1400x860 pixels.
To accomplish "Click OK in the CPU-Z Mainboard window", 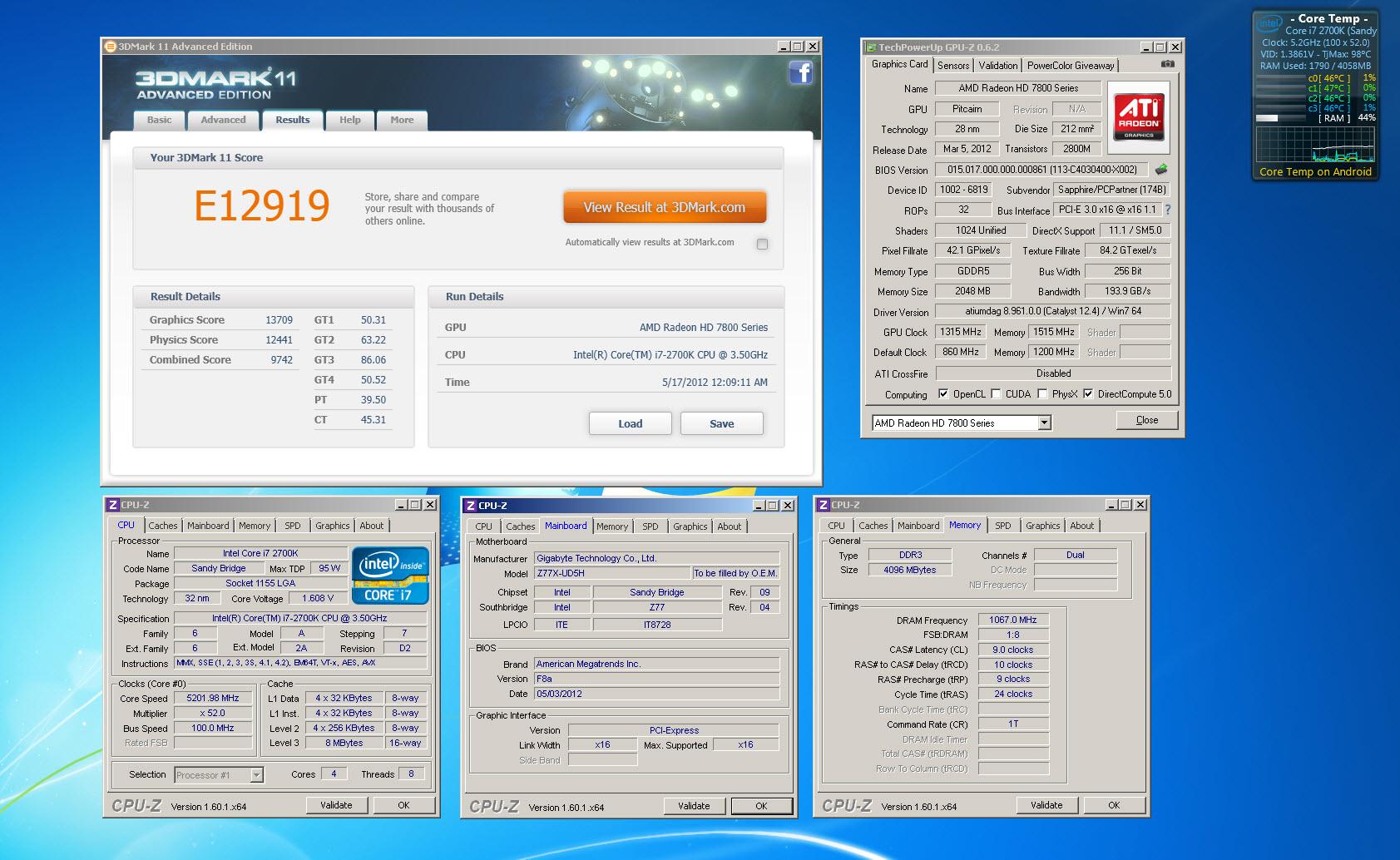I will click(x=761, y=806).
